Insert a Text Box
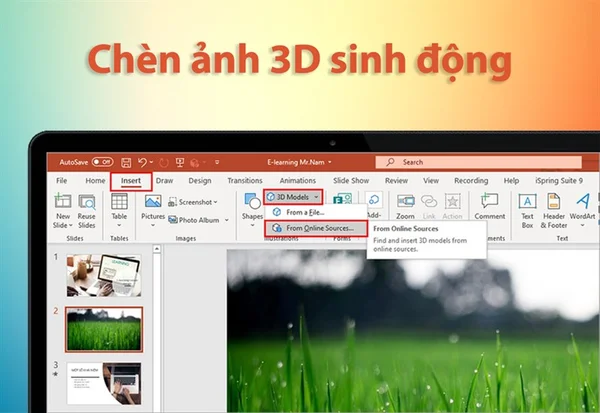Screen dimensions: 600x413 (x=527, y=211)
